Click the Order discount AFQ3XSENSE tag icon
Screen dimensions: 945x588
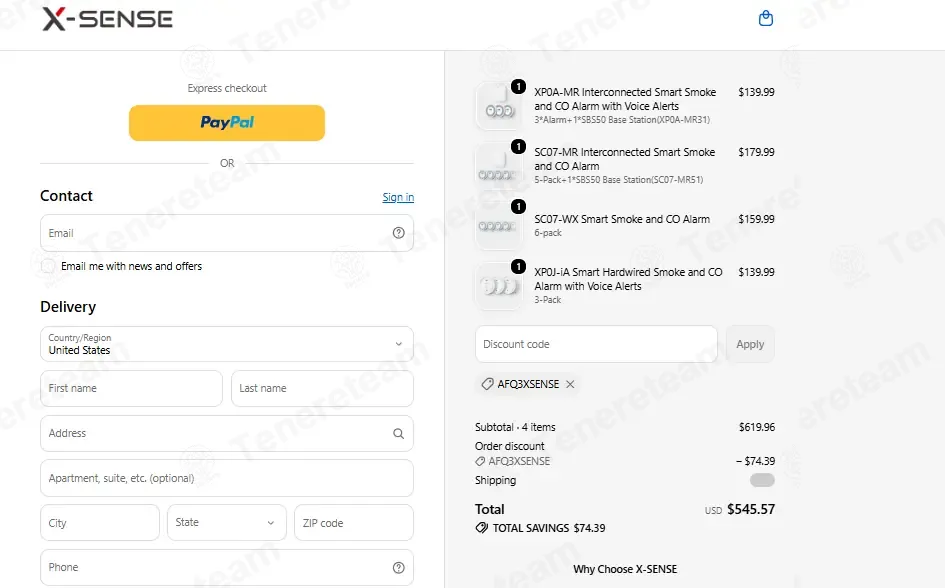pyautogui.click(x=480, y=461)
